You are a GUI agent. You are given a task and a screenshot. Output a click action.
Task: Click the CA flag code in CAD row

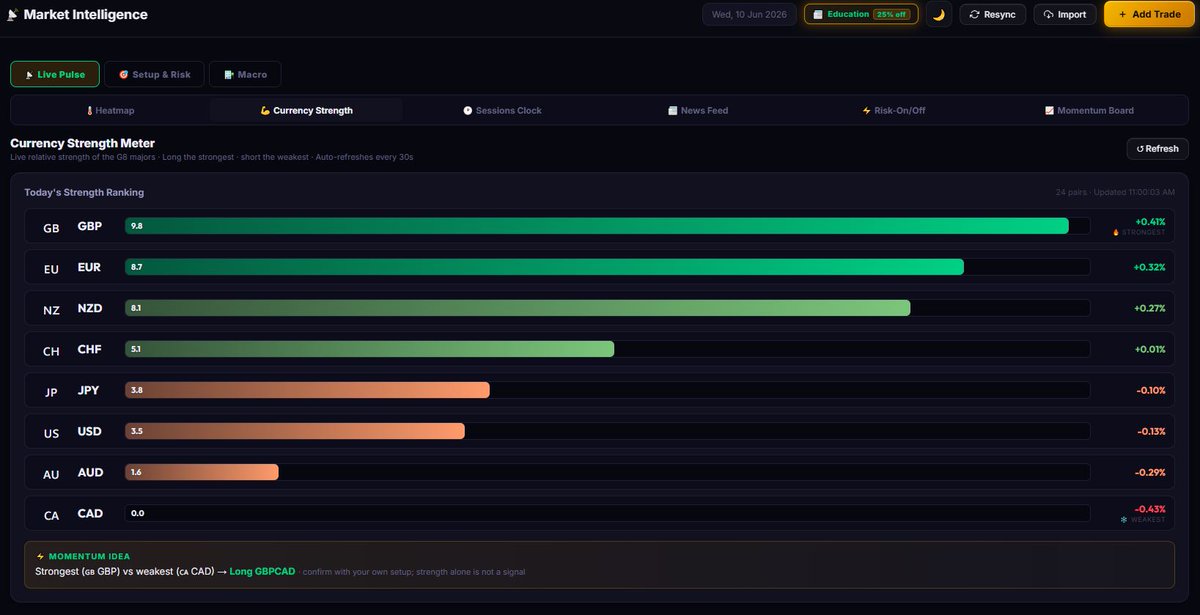tap(51, 515)
